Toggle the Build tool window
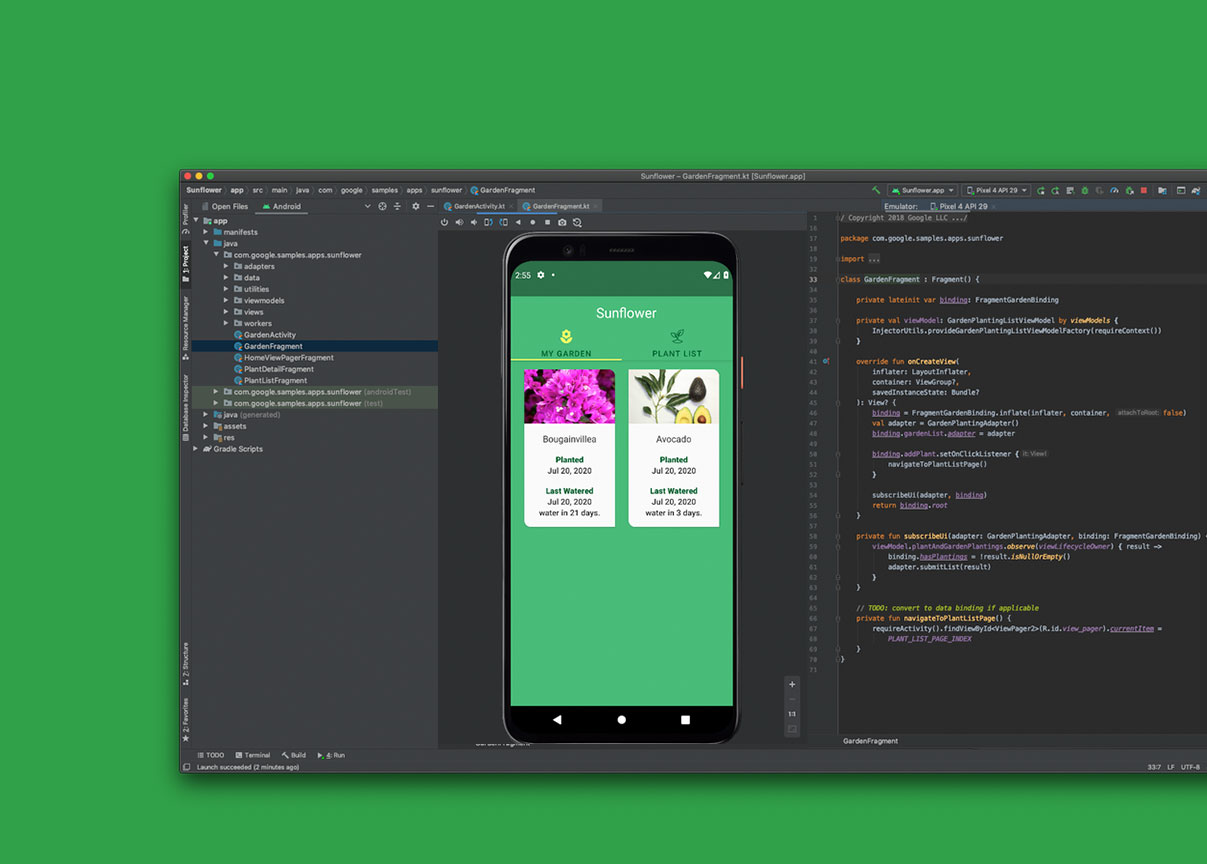This screenshot has width=1207, height=864. (294, 755)
